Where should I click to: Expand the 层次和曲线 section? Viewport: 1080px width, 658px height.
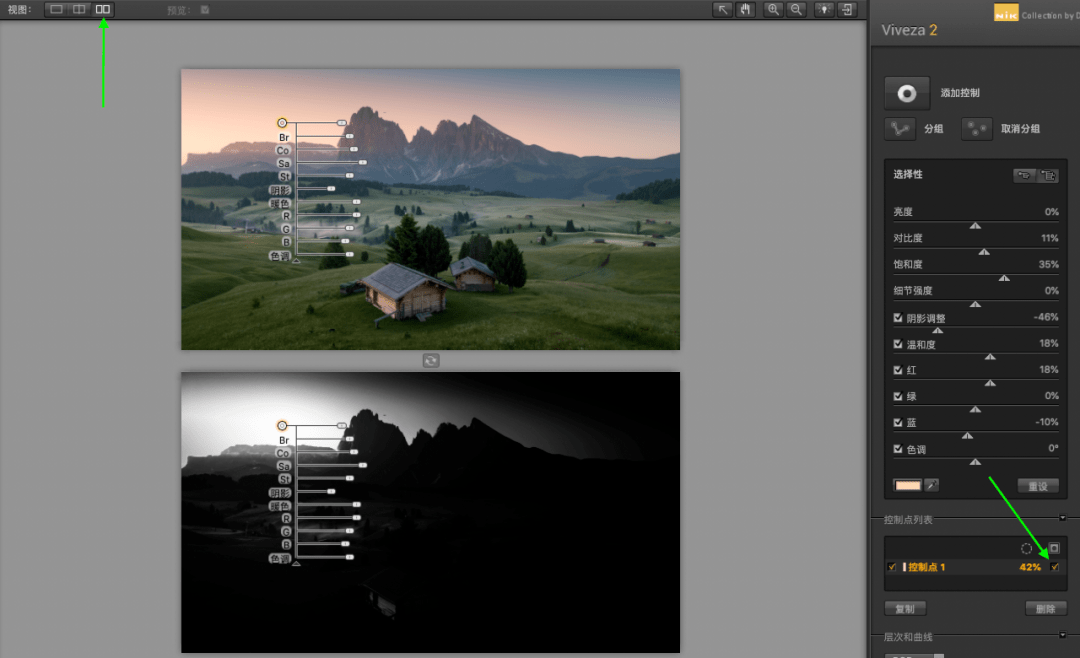pyautogui.click(x=1062, y=635)
